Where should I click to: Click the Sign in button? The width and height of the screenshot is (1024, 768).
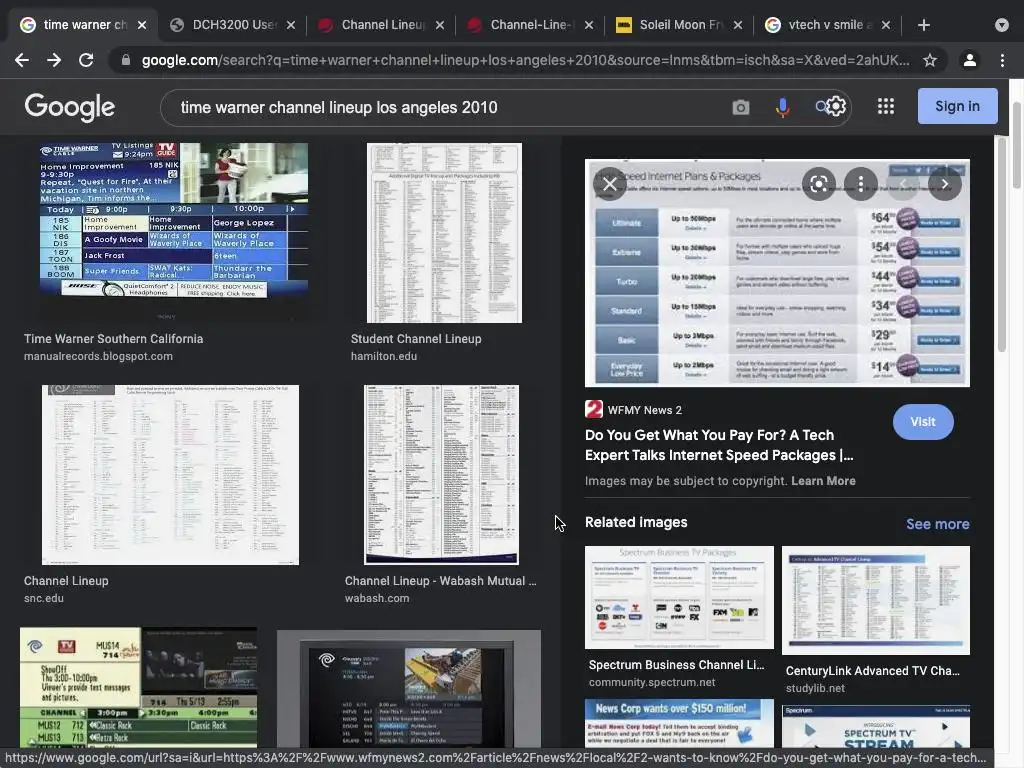click(957, 106)
